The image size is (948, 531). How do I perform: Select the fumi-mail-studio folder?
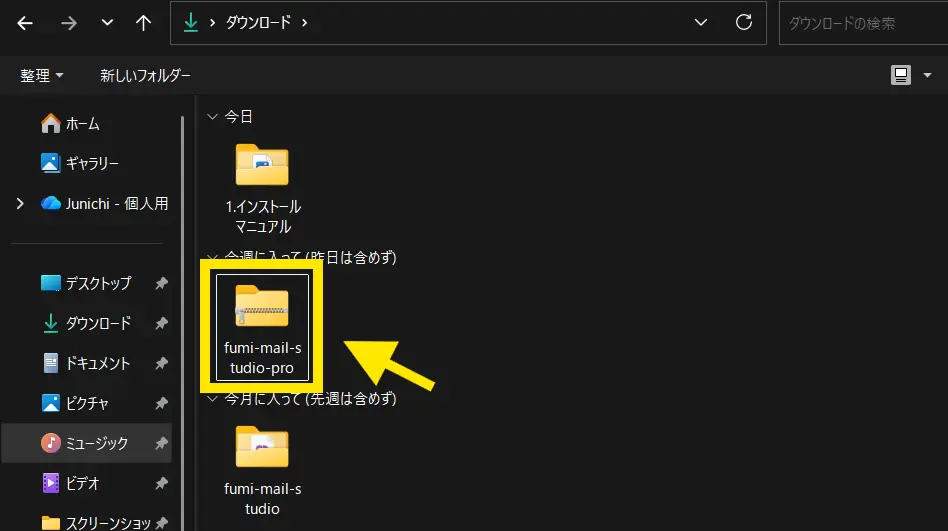click(x=262, y=468)
